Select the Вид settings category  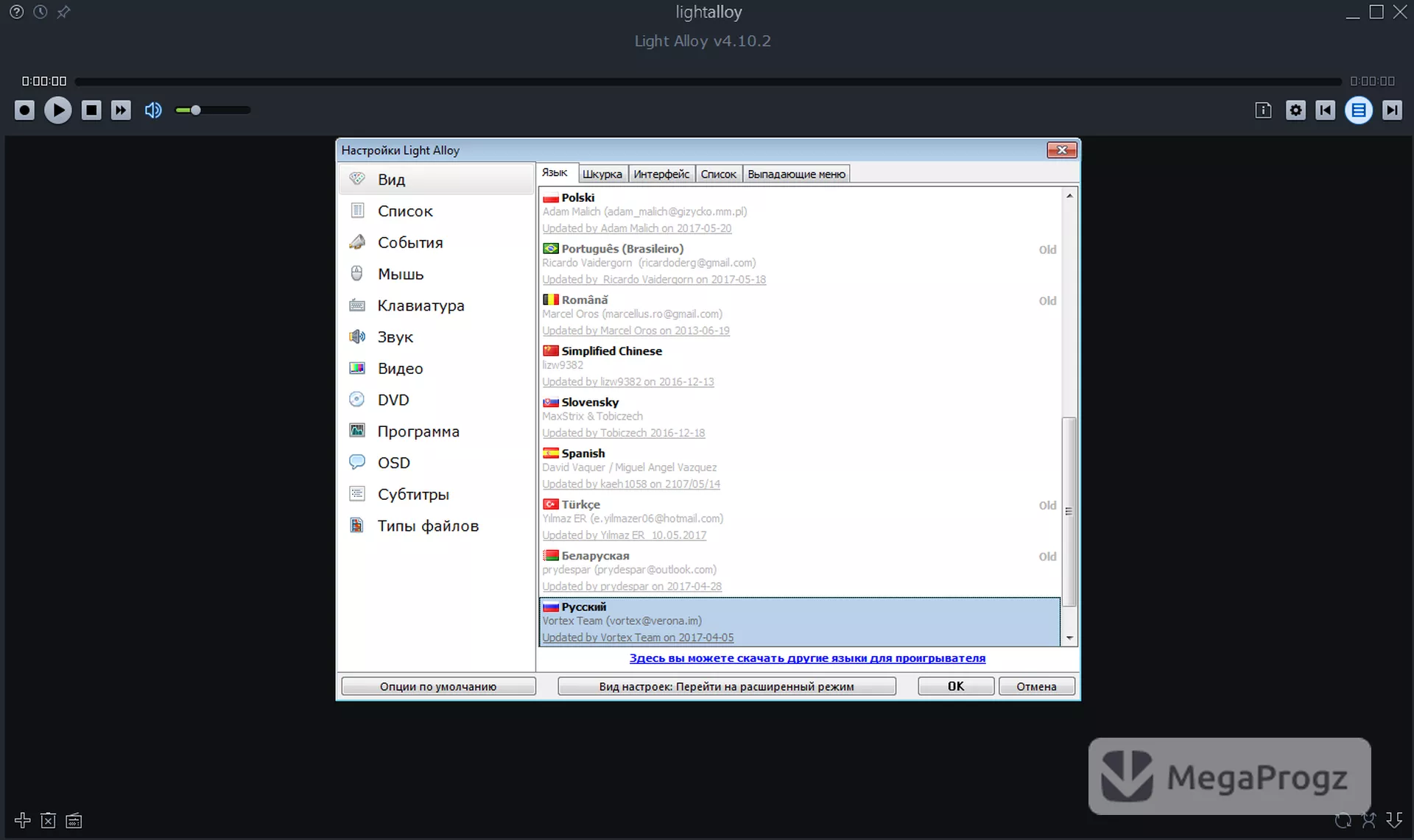(x=437, y=180)
